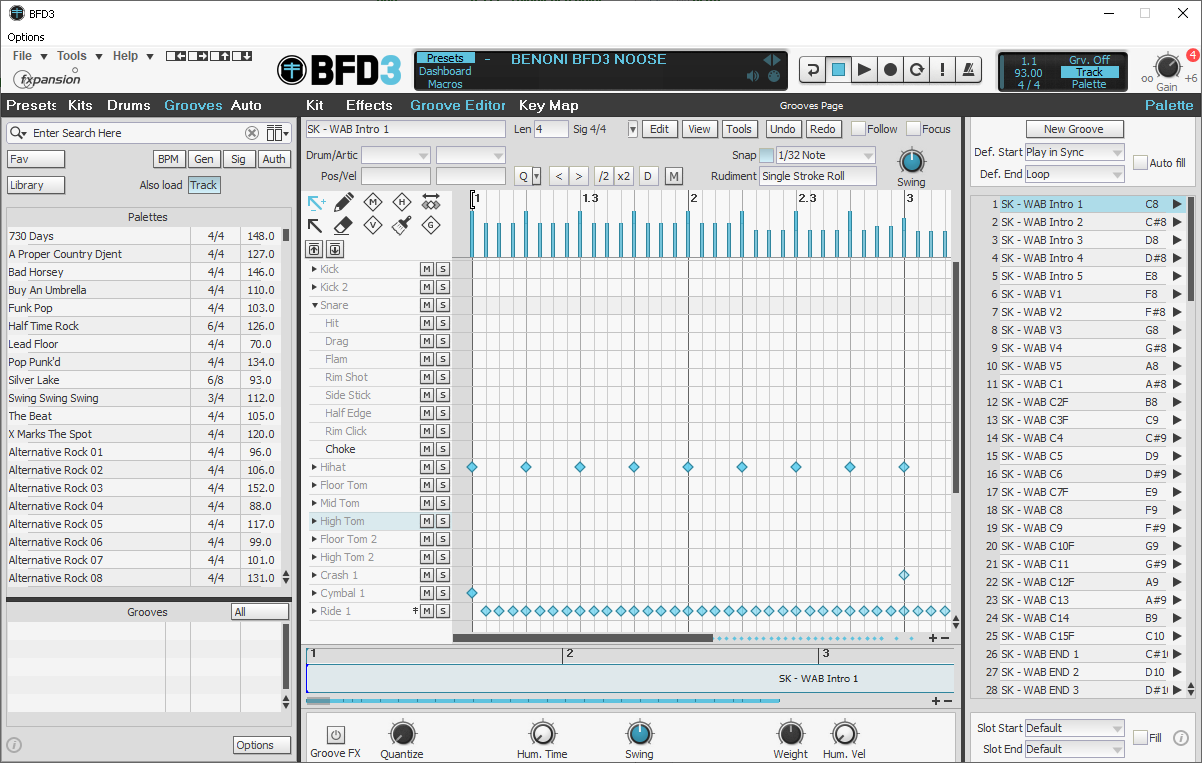Switch to the Kits tab
The image size is (1202, 763).
80,105
